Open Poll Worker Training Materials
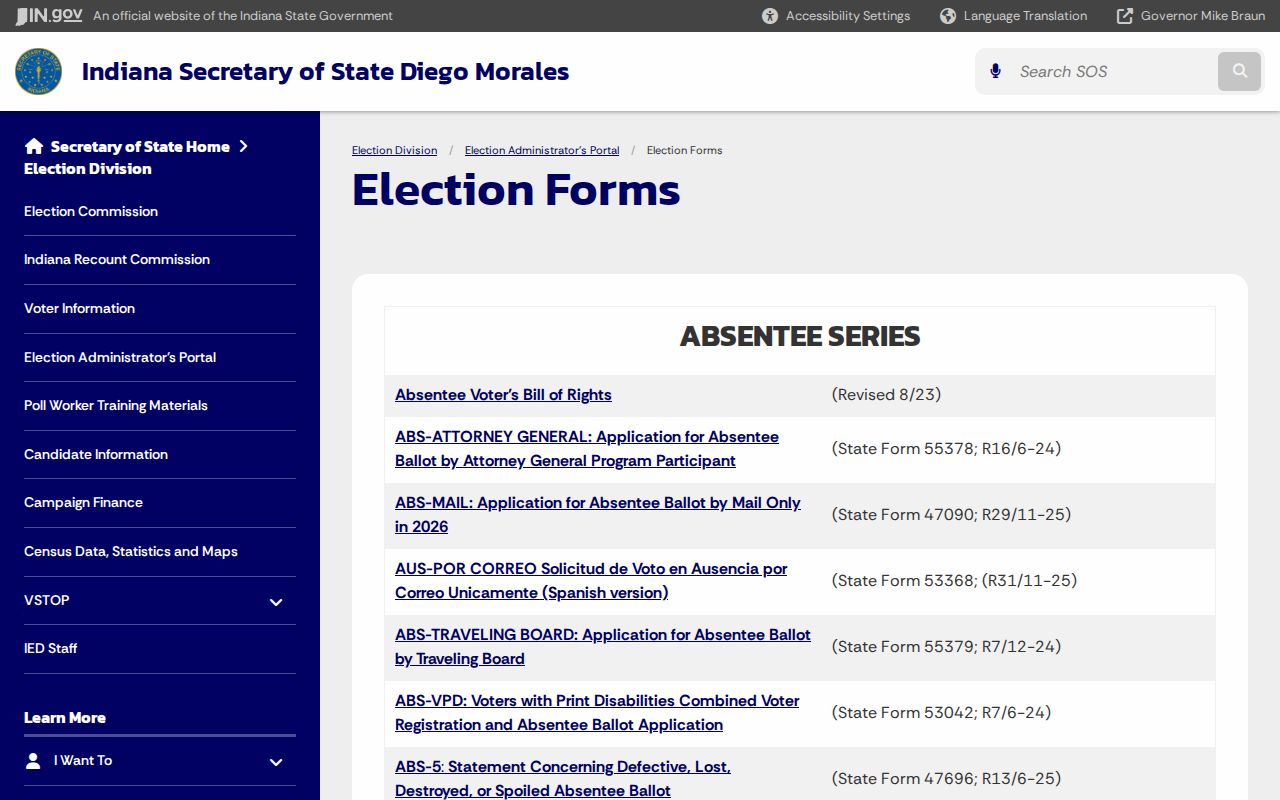Screen dimensions: 1280x800 (116, 405)
